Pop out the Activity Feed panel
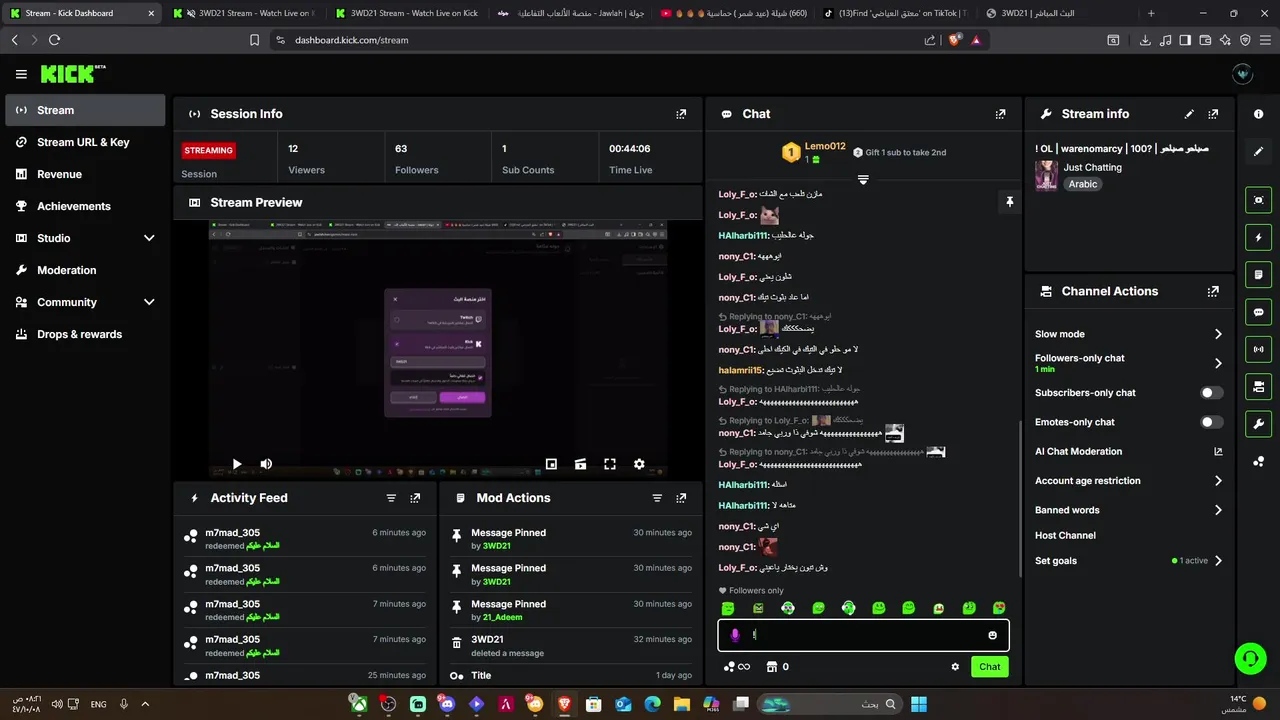Screen dimensions: 1280x720 415,498
